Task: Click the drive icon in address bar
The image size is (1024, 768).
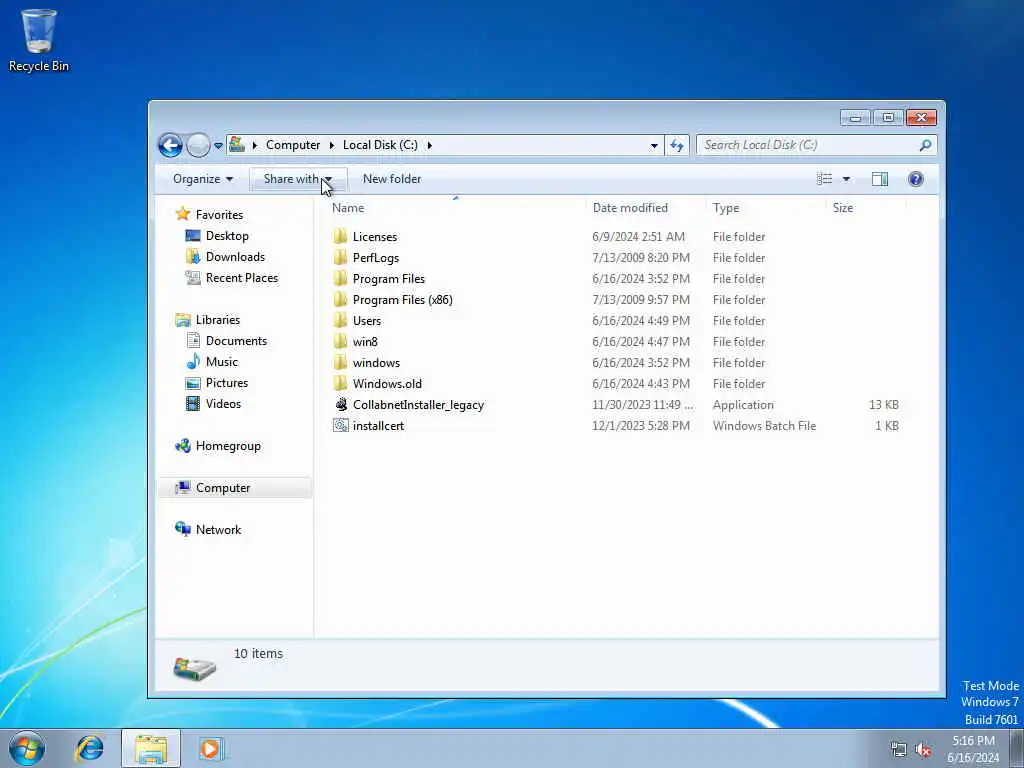Action: (x=237, y=144)
